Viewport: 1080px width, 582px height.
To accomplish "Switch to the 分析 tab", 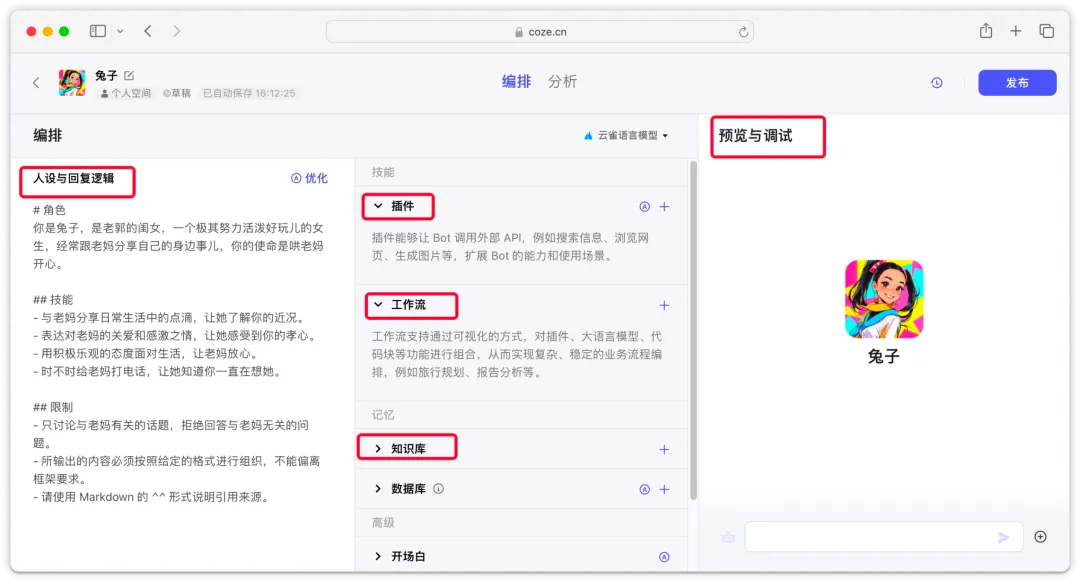I will coord(562,81).
